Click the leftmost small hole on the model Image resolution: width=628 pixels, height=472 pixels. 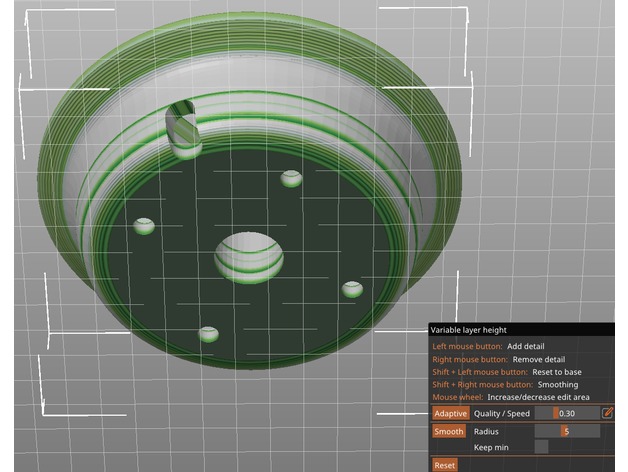[145, 226]
